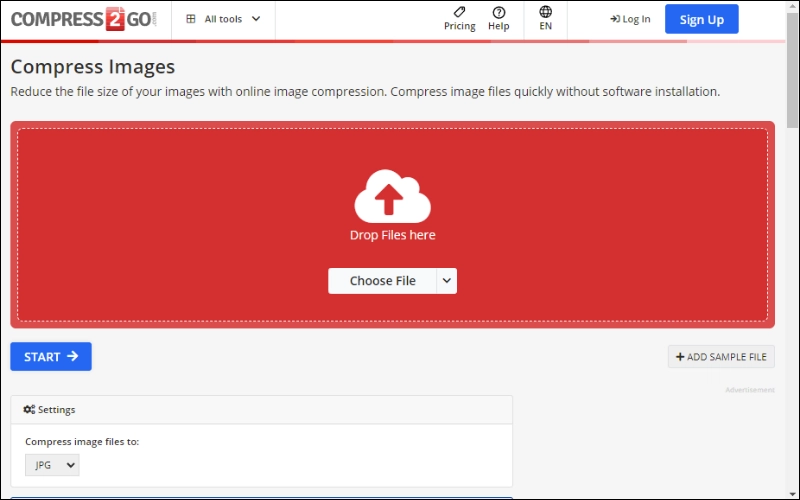Click the Sign Up button
The width and height of the screenshot is (800, 500).
coord(702,19)
